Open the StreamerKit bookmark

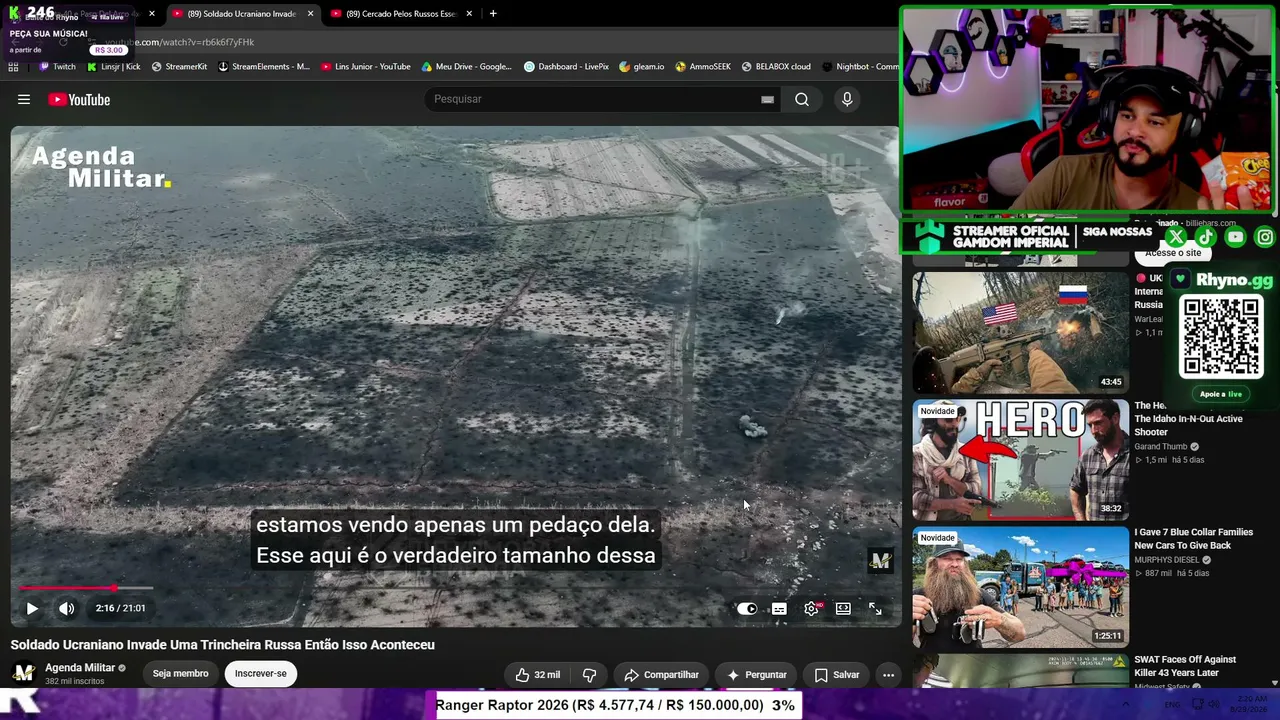pos(179,67)
